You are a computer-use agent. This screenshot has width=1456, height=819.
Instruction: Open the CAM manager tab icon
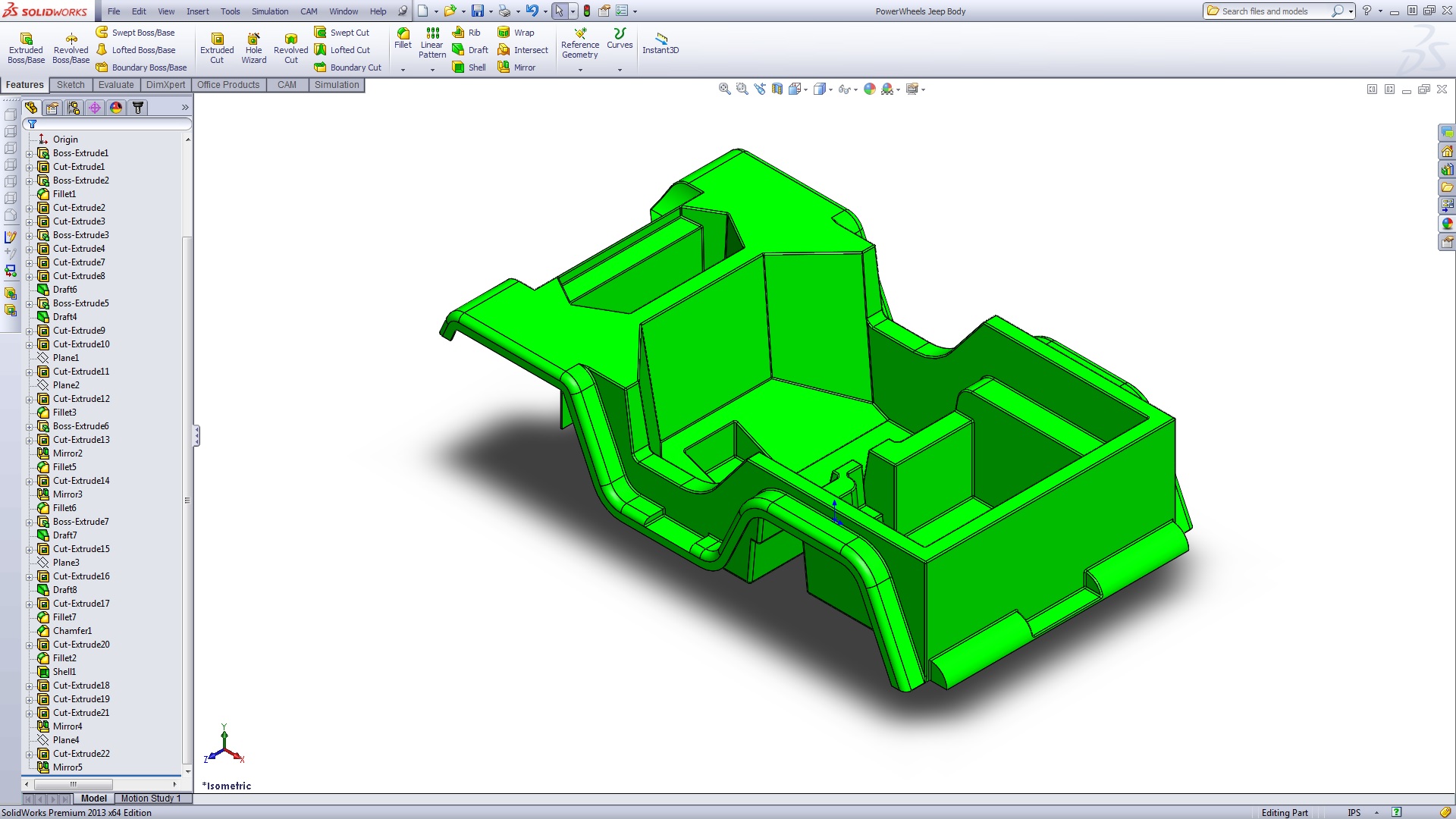click(137, 108)
